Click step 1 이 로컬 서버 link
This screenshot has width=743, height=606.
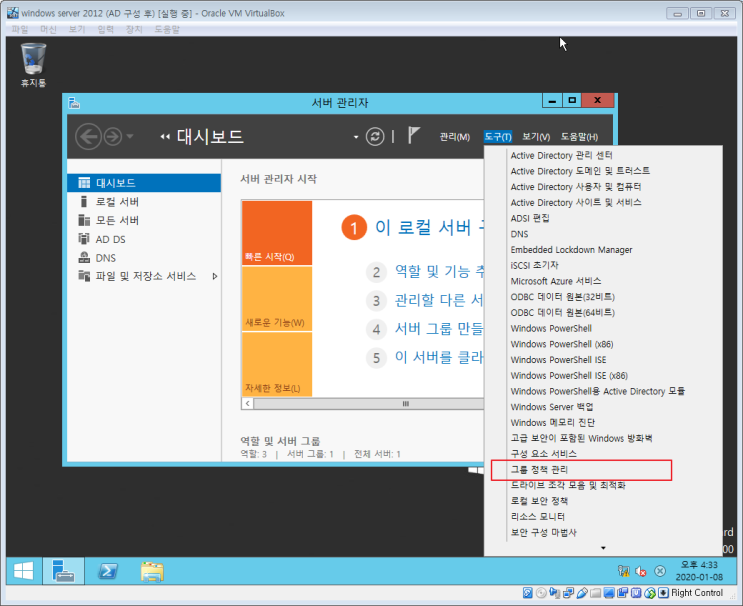tap(429, 227)
